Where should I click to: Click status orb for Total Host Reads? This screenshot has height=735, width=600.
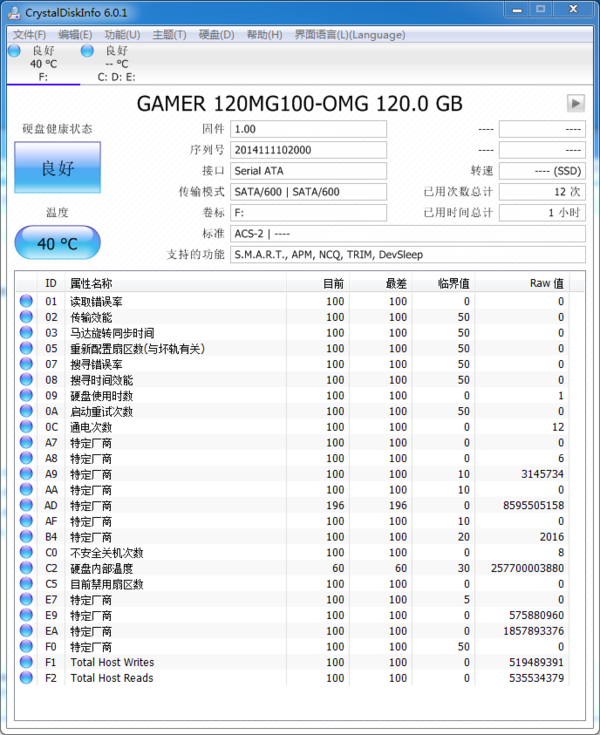point(26,678)
